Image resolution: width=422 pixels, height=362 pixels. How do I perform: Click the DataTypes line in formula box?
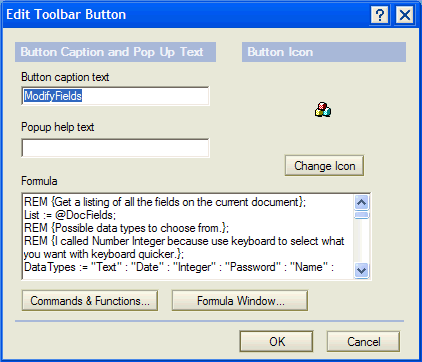point(179,267)
